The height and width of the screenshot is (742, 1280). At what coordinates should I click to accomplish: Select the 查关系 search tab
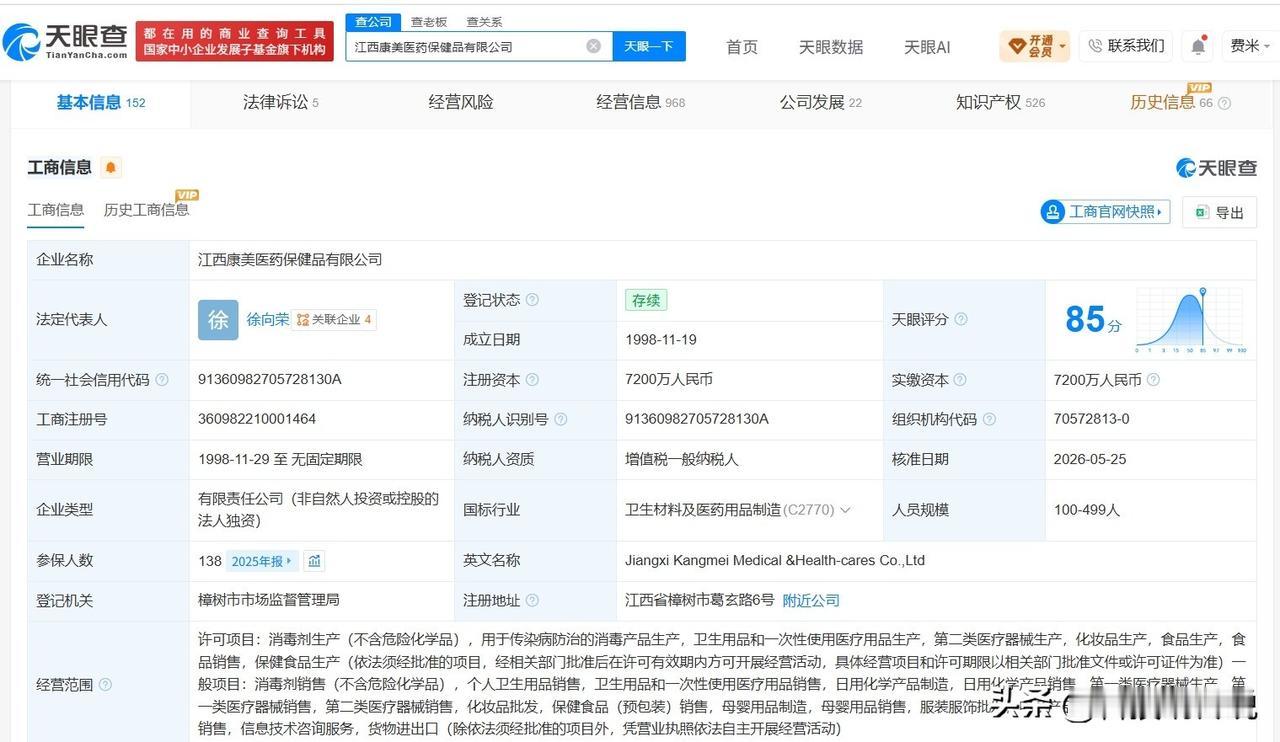pos(485,22)
